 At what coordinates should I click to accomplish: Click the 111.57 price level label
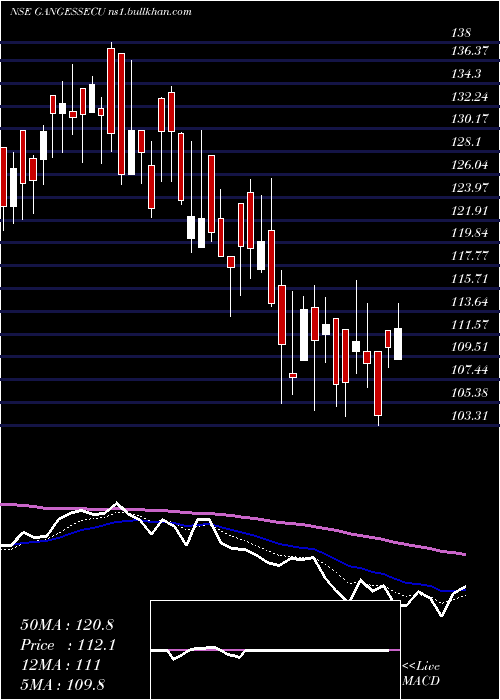pyautogui.click(x=468, y=325)
